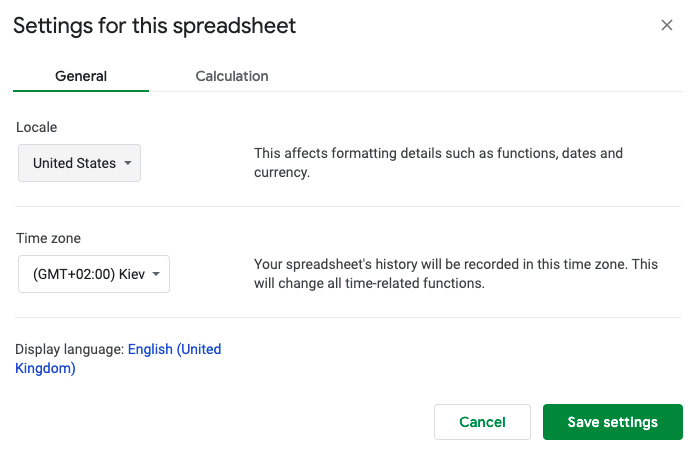Image resolution: width=693 pixels, height=452 pixels.
Task: Open the United States locale dropdown
Action: pyautogui.click(x=79, y=163)
